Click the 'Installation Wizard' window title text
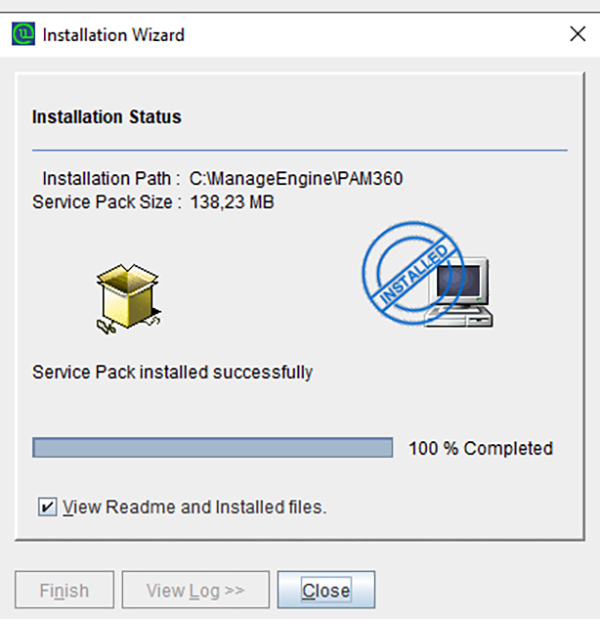The height and width of the screenshot is (619, 600). click(x=114, y=35)
